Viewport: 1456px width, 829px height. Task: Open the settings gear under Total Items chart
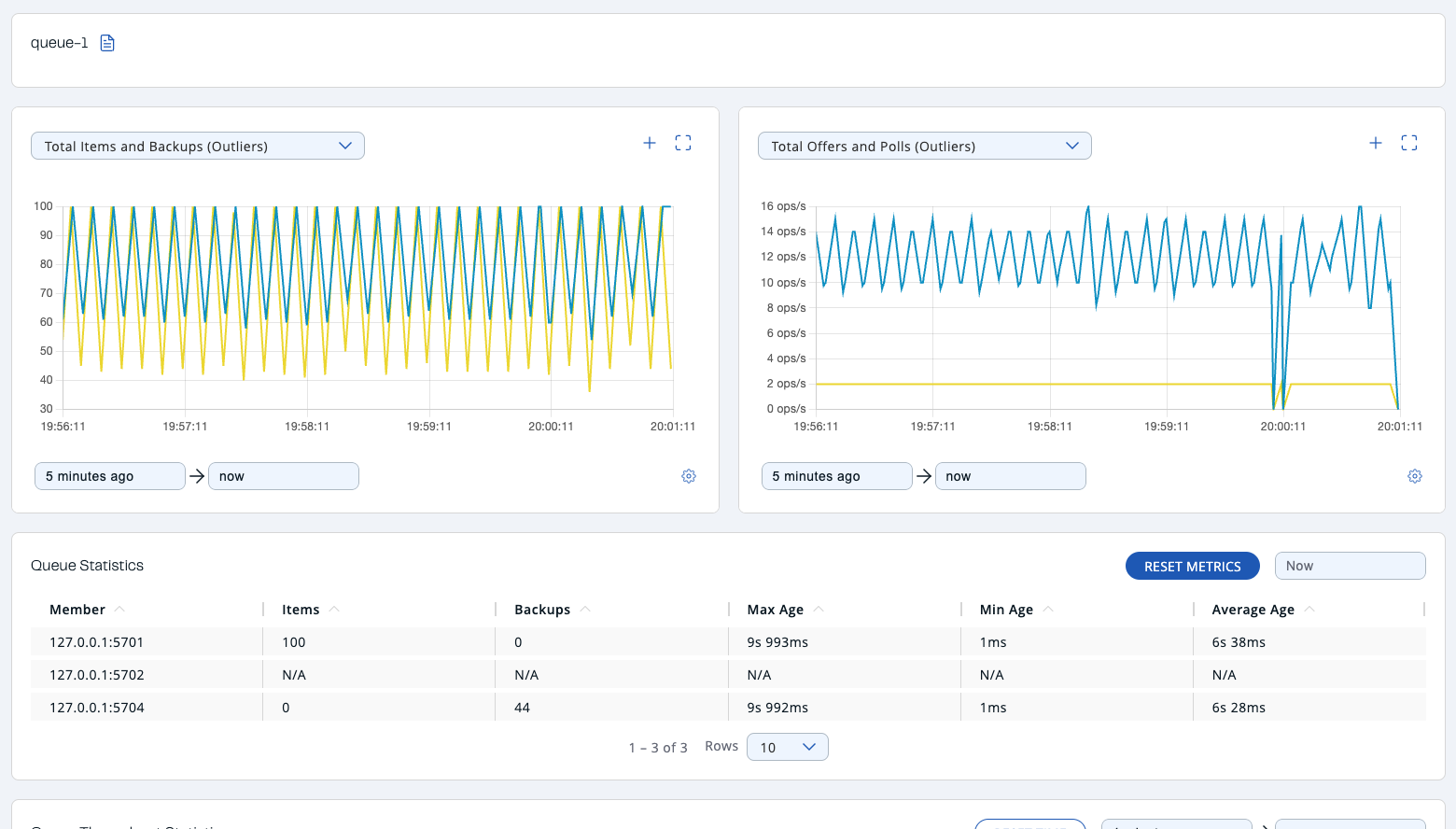[x=689, y=475]
